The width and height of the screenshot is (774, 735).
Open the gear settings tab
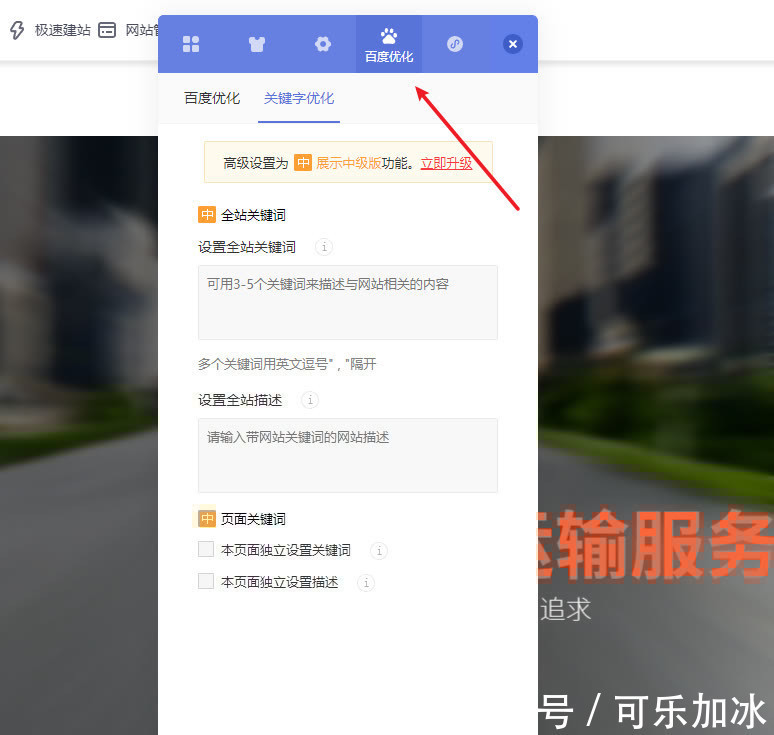[x=323, y=44]
